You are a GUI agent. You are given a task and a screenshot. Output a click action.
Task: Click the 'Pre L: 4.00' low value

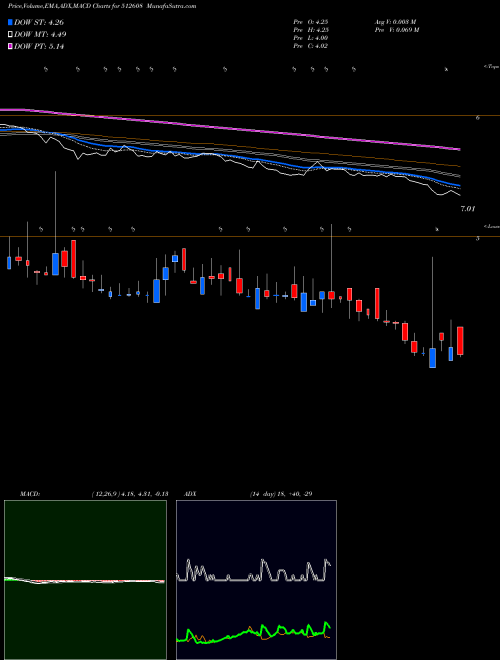[311, 38]
